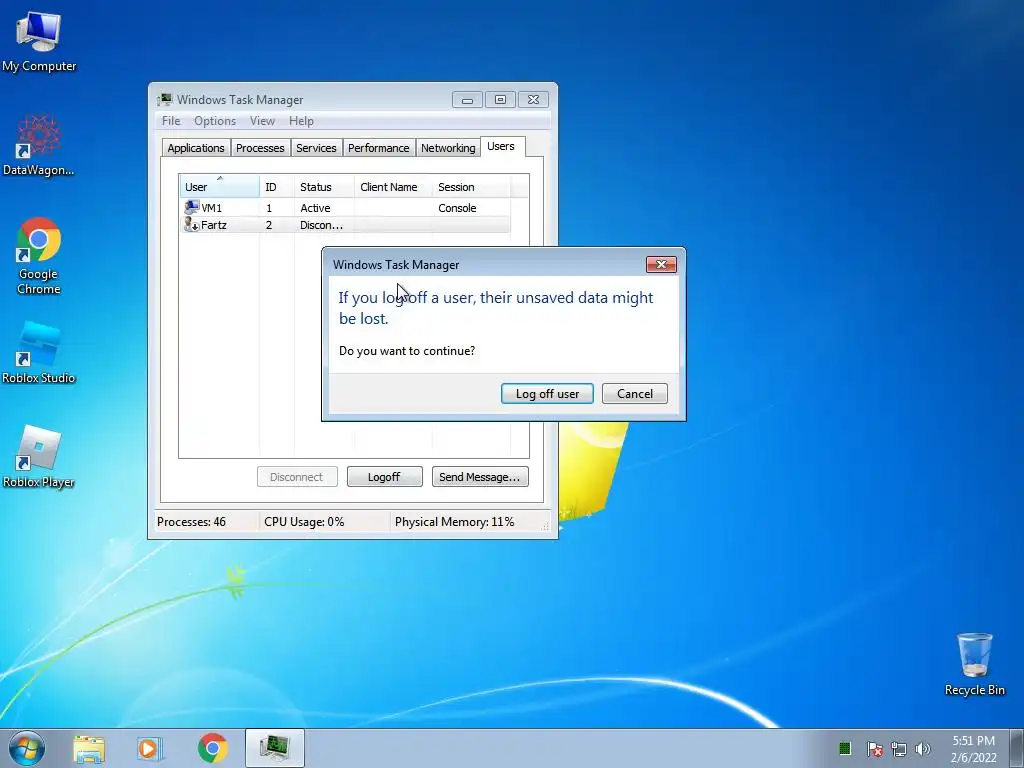
Task: Open the File menu
Action: (171, 121)
